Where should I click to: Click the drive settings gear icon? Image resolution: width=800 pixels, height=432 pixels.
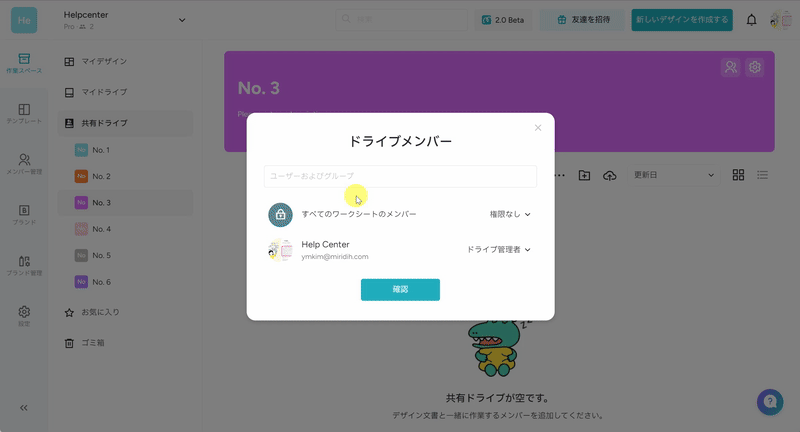point(756,68)
